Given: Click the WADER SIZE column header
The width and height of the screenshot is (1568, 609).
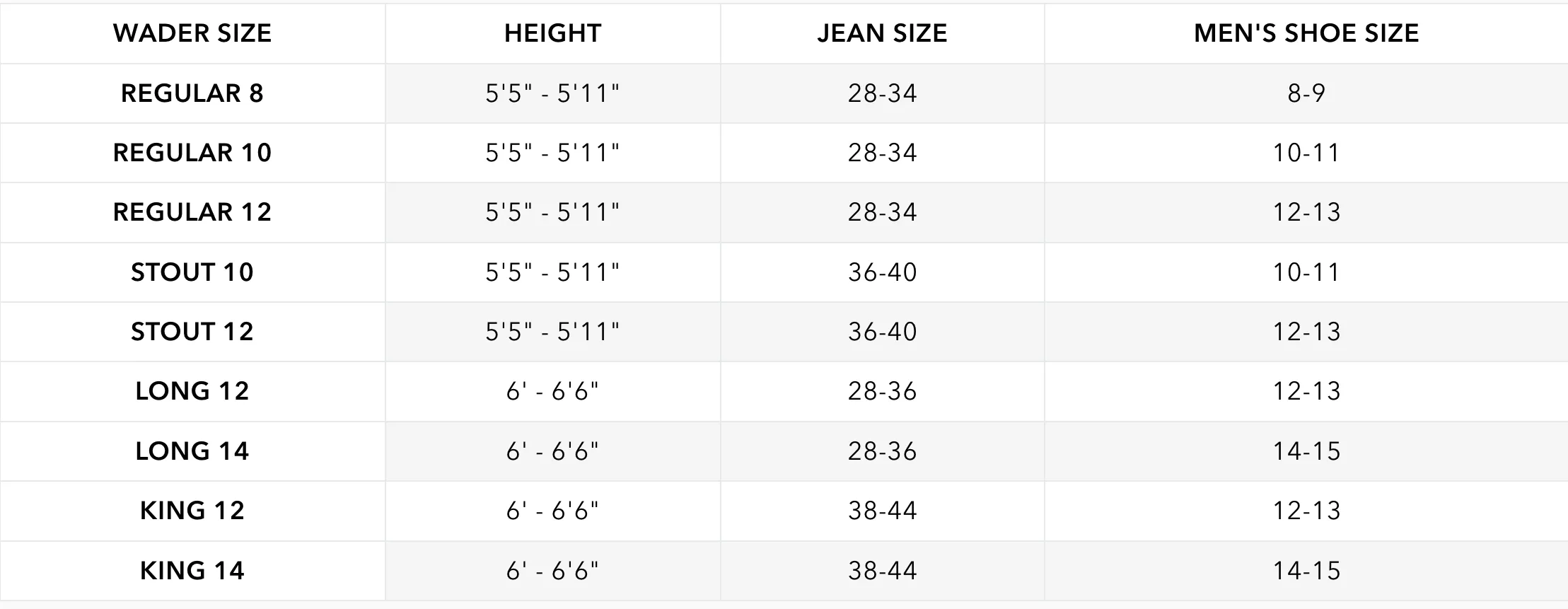Looking at the screenshot, I should click(192, 33).
